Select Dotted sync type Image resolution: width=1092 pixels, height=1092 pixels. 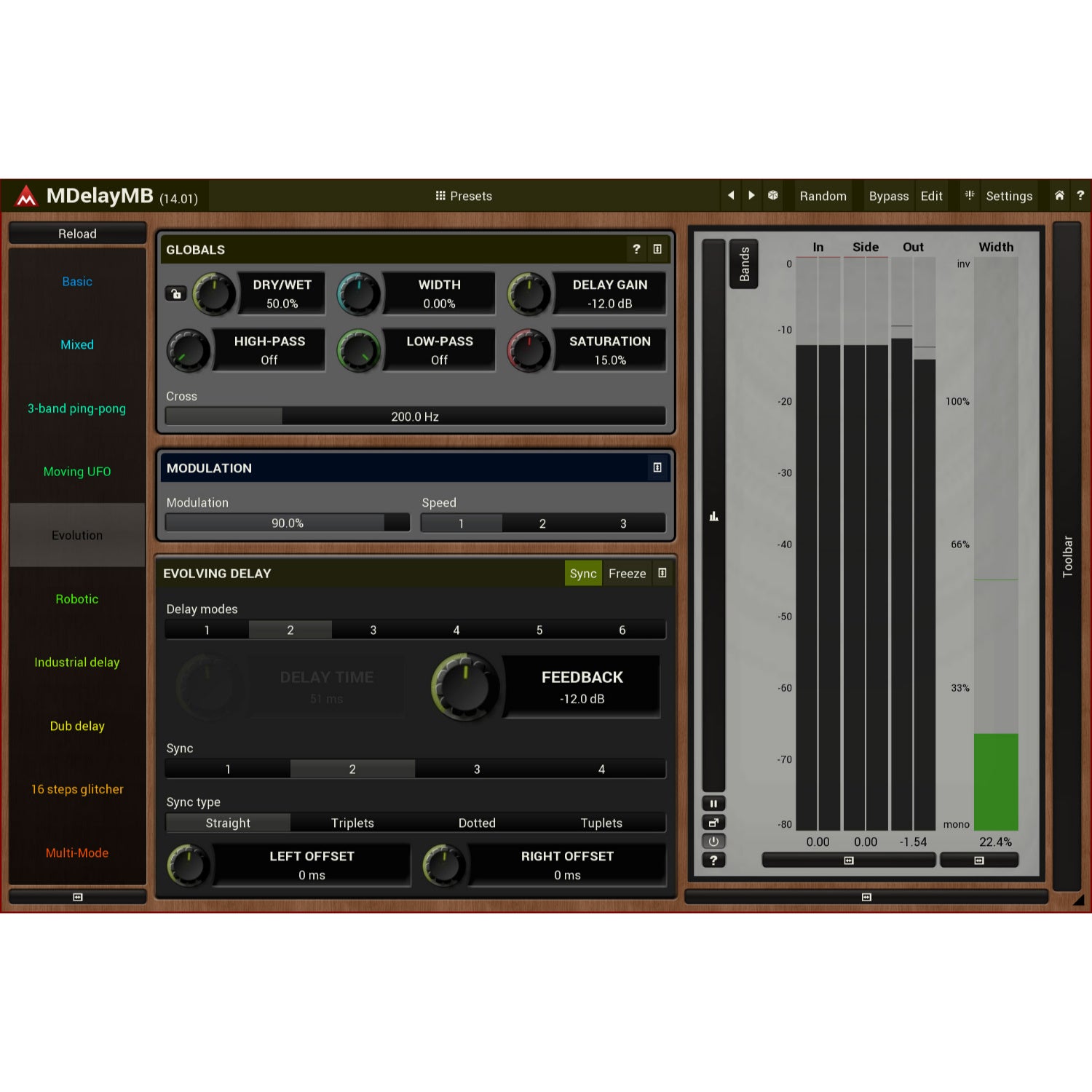pyautogui.click(x=477, y=823)
